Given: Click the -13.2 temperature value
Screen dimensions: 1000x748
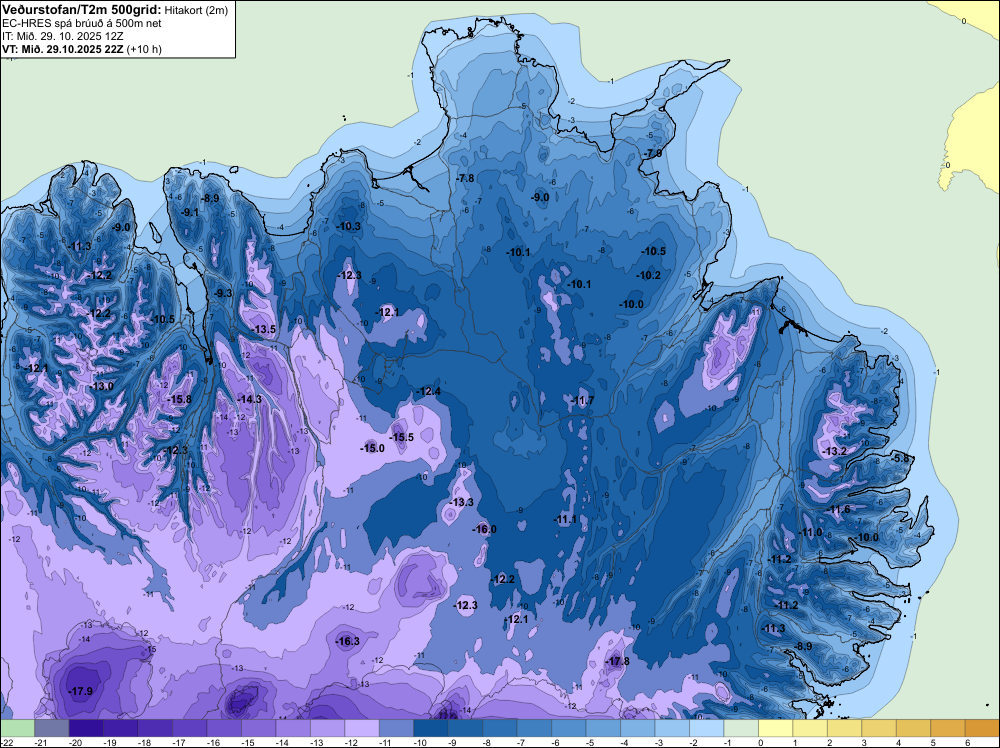Looking at the screenshot, I should 835,451.
